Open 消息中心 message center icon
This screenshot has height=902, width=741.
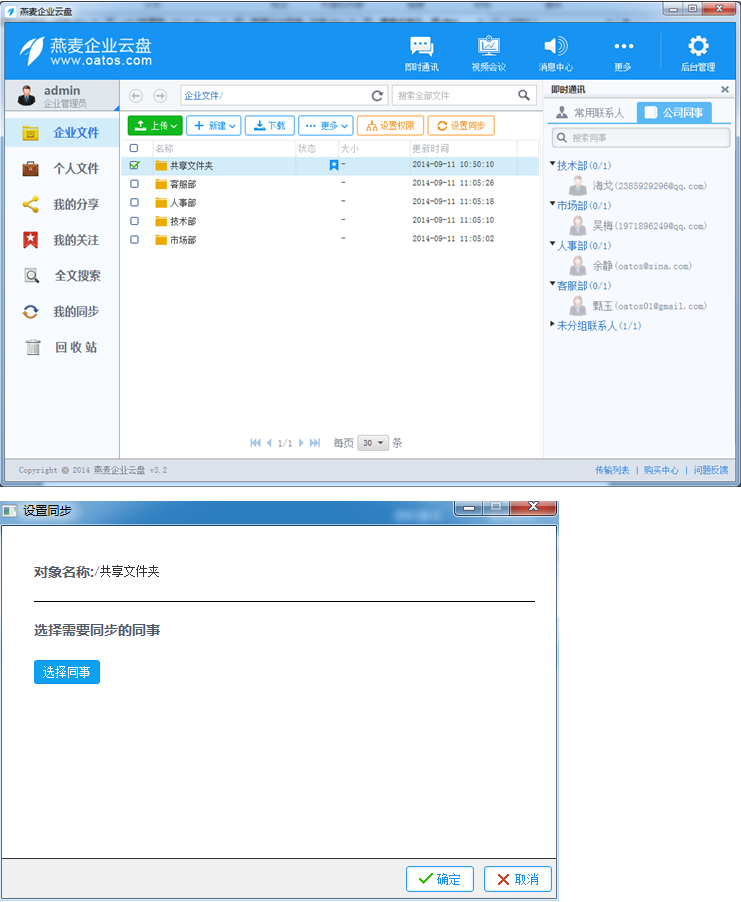tap(555, 47)
